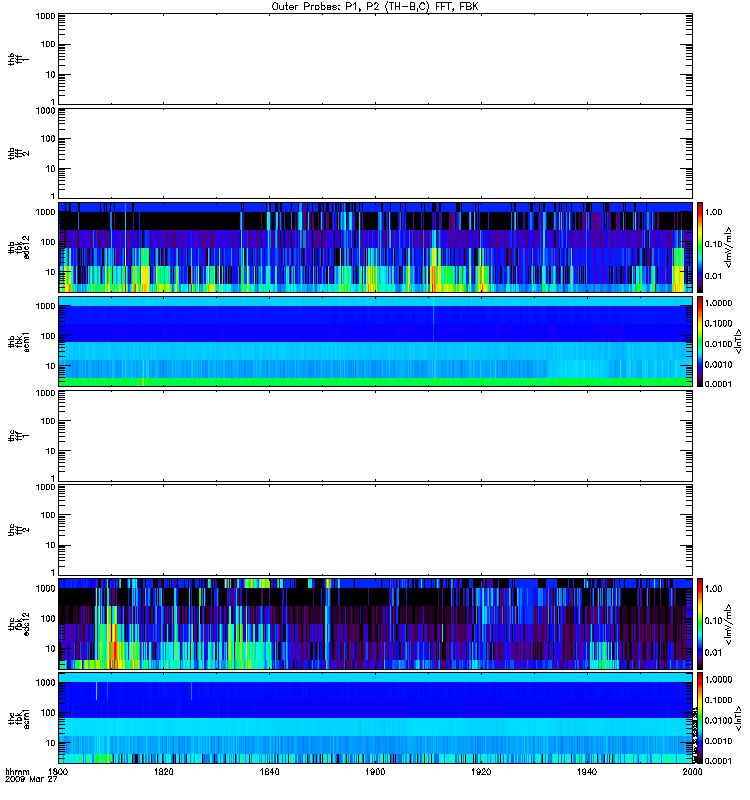Click the 'thc fff 2' y-axis title
This screenshot has width=750, height=800.
pyautogui.click(x=19, y=530)
